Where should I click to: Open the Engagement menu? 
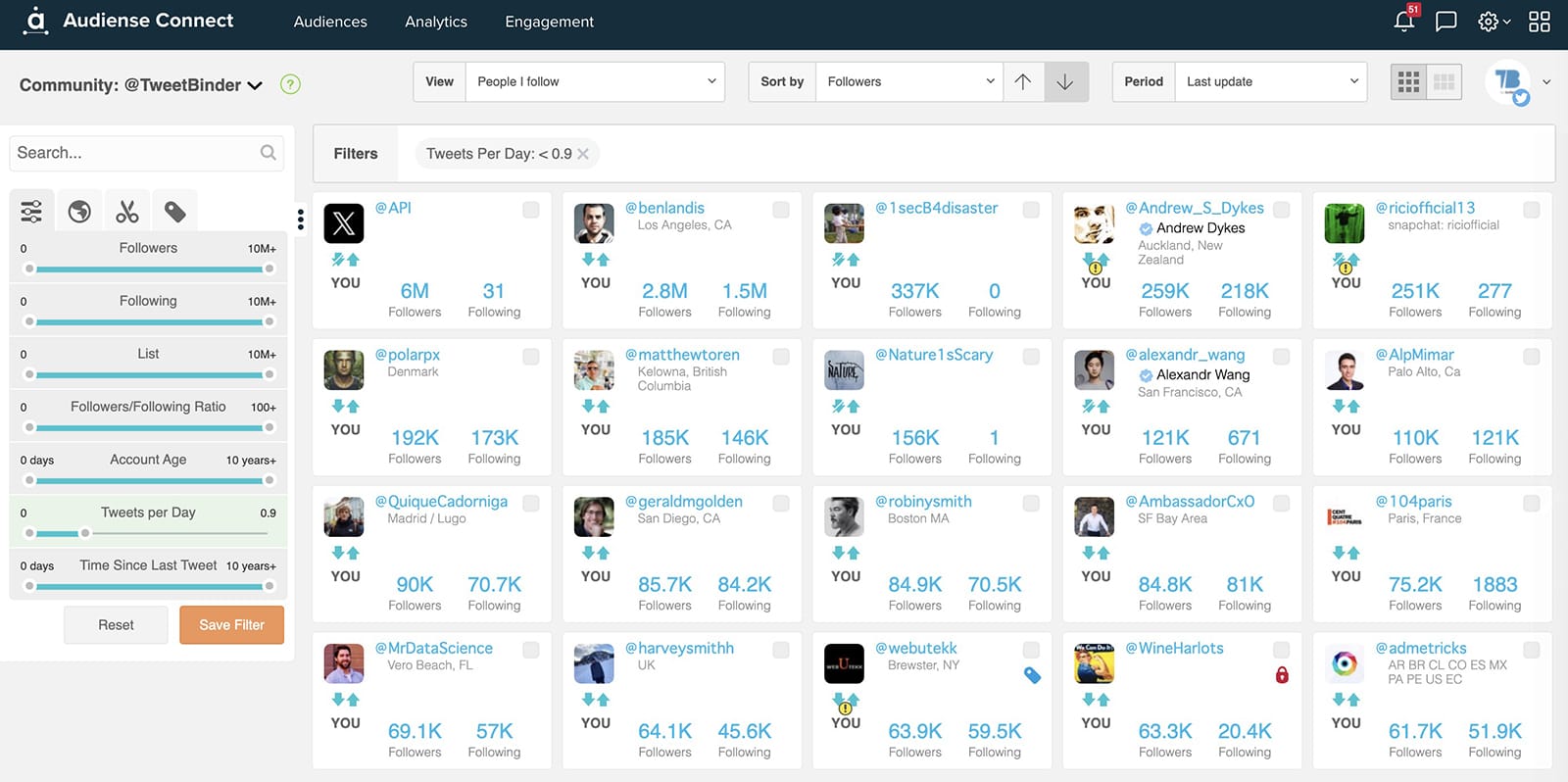pyautogui.click(x=549, y=22)
